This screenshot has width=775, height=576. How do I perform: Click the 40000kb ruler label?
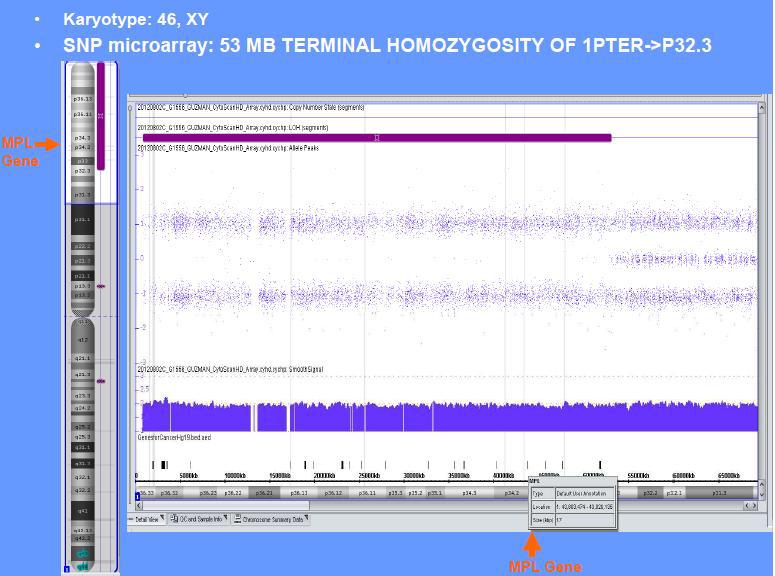pyautogui.click(x=503, y=476)
